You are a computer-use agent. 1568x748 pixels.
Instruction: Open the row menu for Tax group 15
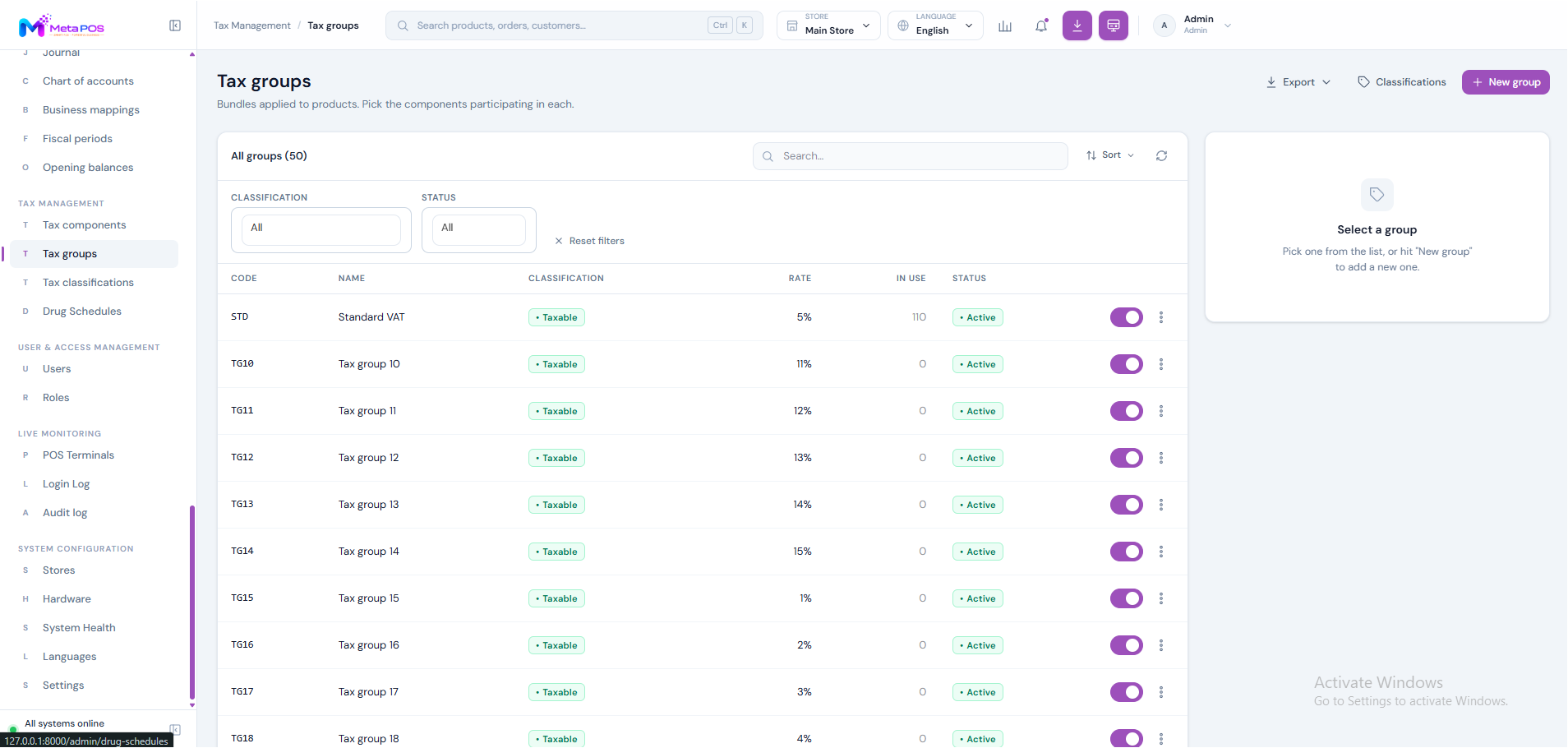pyautogui.click(x=1161, y=598)
